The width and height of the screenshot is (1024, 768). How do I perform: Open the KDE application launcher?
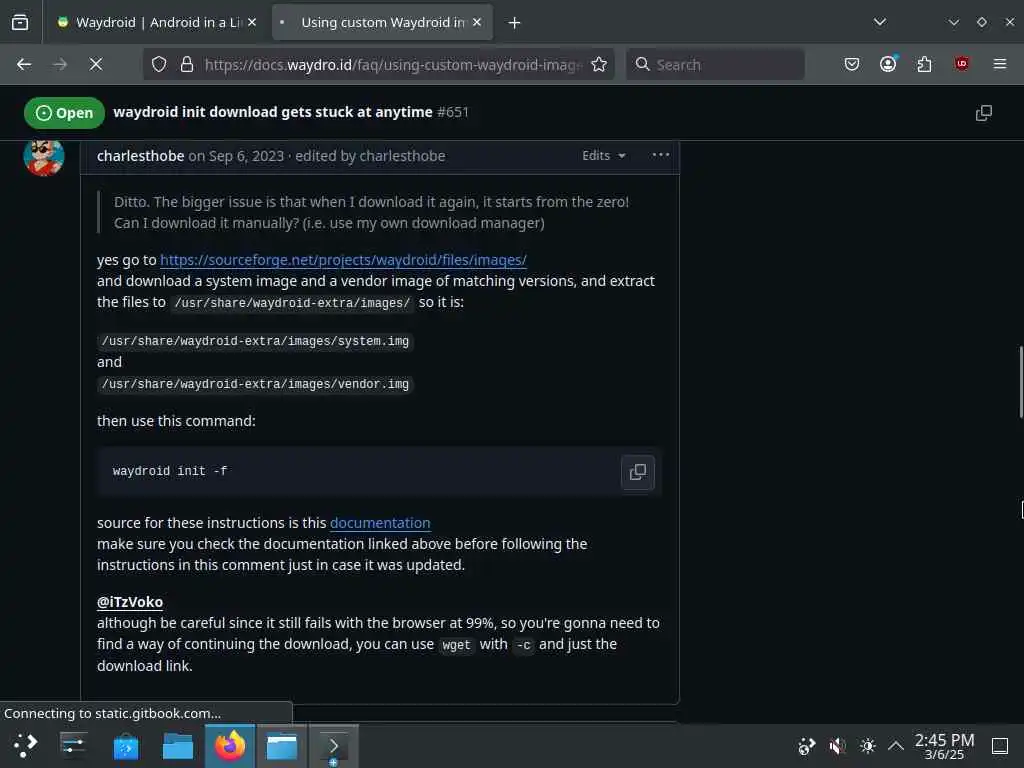tap(25, 746)
